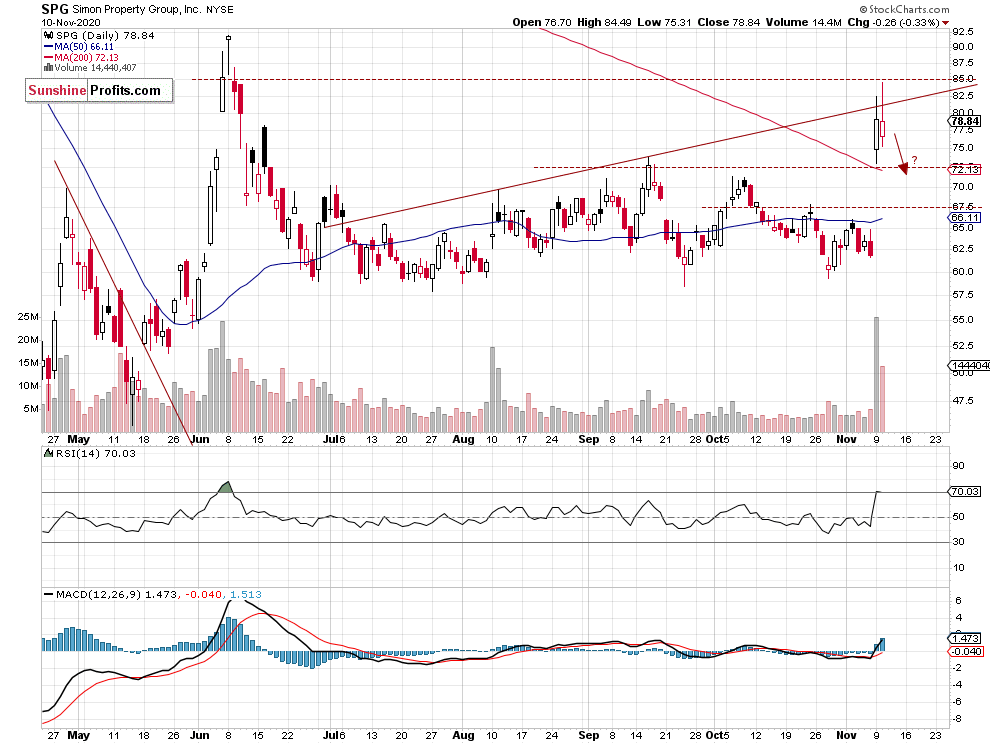Image resolution: width=990 pixels, height=744 pixels.
Task: Click the red down-triangle after Chg value
Action: tap(945, 23)
